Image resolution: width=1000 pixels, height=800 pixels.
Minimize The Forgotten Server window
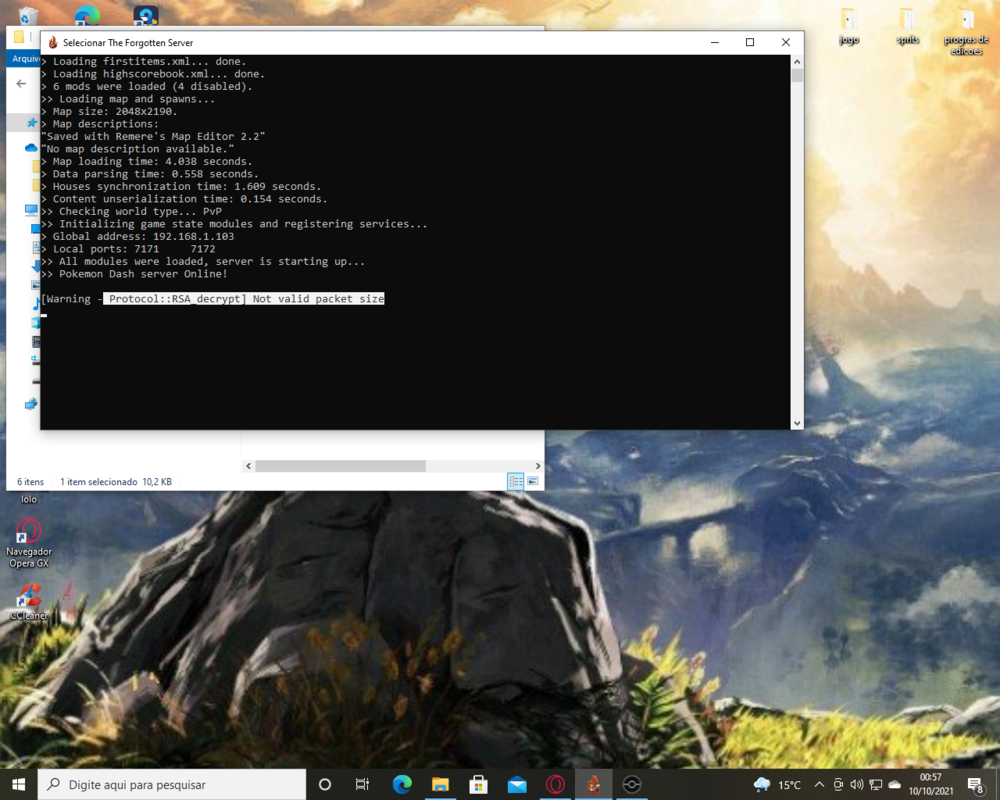pos(715,42)
